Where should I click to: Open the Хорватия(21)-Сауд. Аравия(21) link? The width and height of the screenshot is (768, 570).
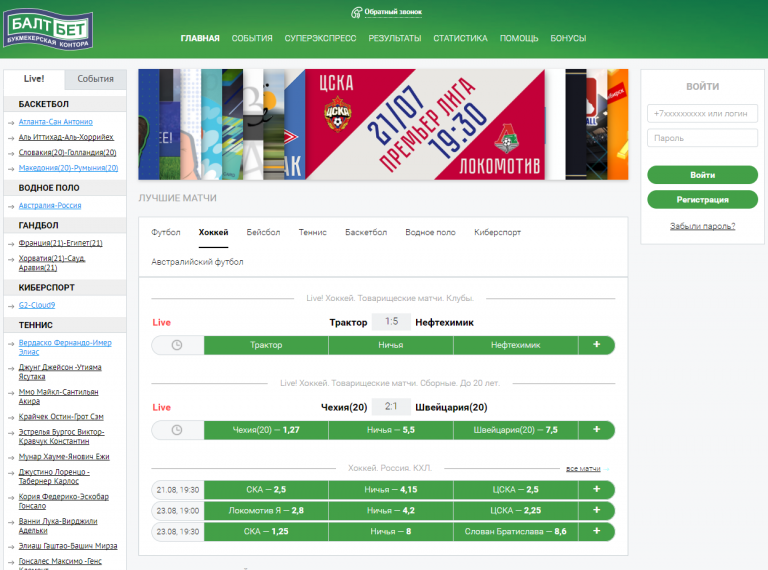pyautogui.click(x=52, y=263)
